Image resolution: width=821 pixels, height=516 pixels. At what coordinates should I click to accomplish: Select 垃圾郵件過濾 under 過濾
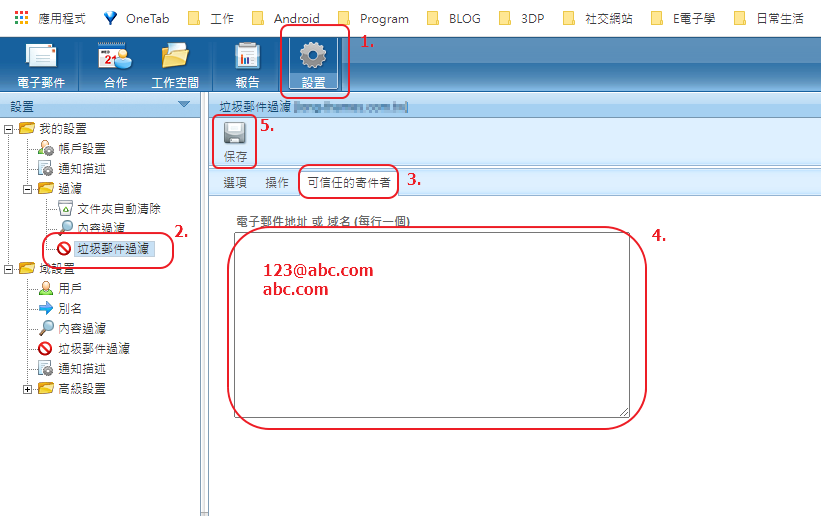[x=114, y=248]
